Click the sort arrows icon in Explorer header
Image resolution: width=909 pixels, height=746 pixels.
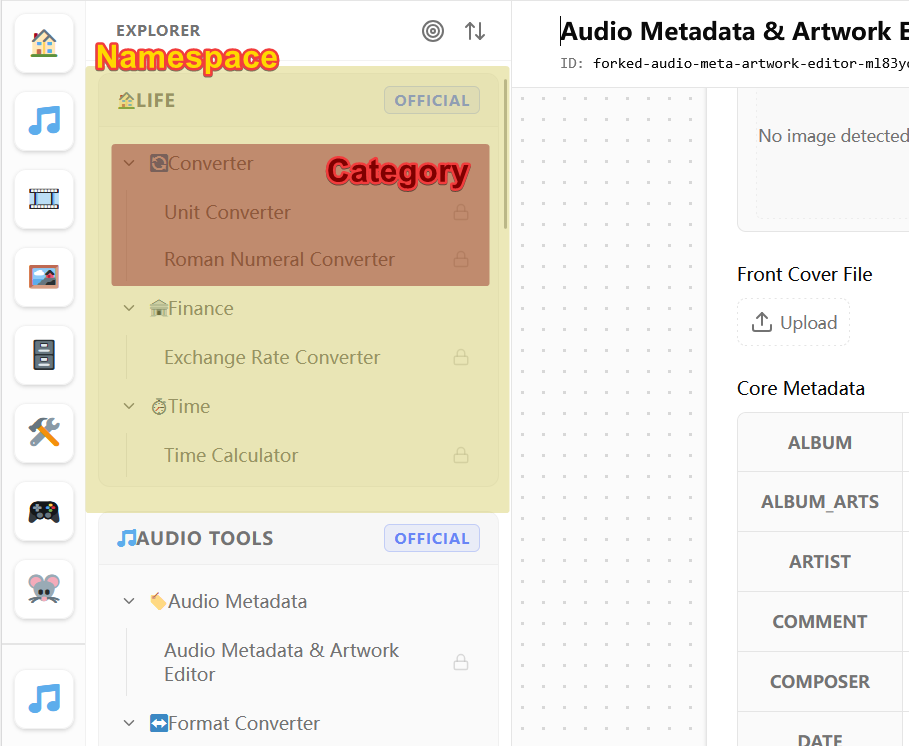tap(475, 31)
